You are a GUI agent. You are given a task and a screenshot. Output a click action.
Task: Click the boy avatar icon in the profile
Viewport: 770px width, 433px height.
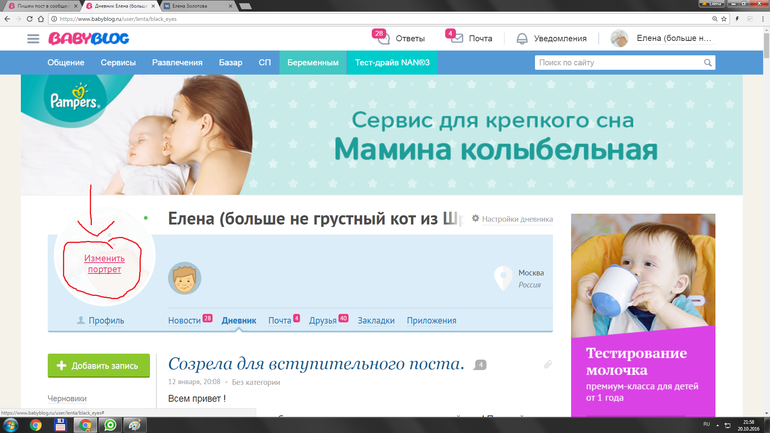[x=184, y=278]
